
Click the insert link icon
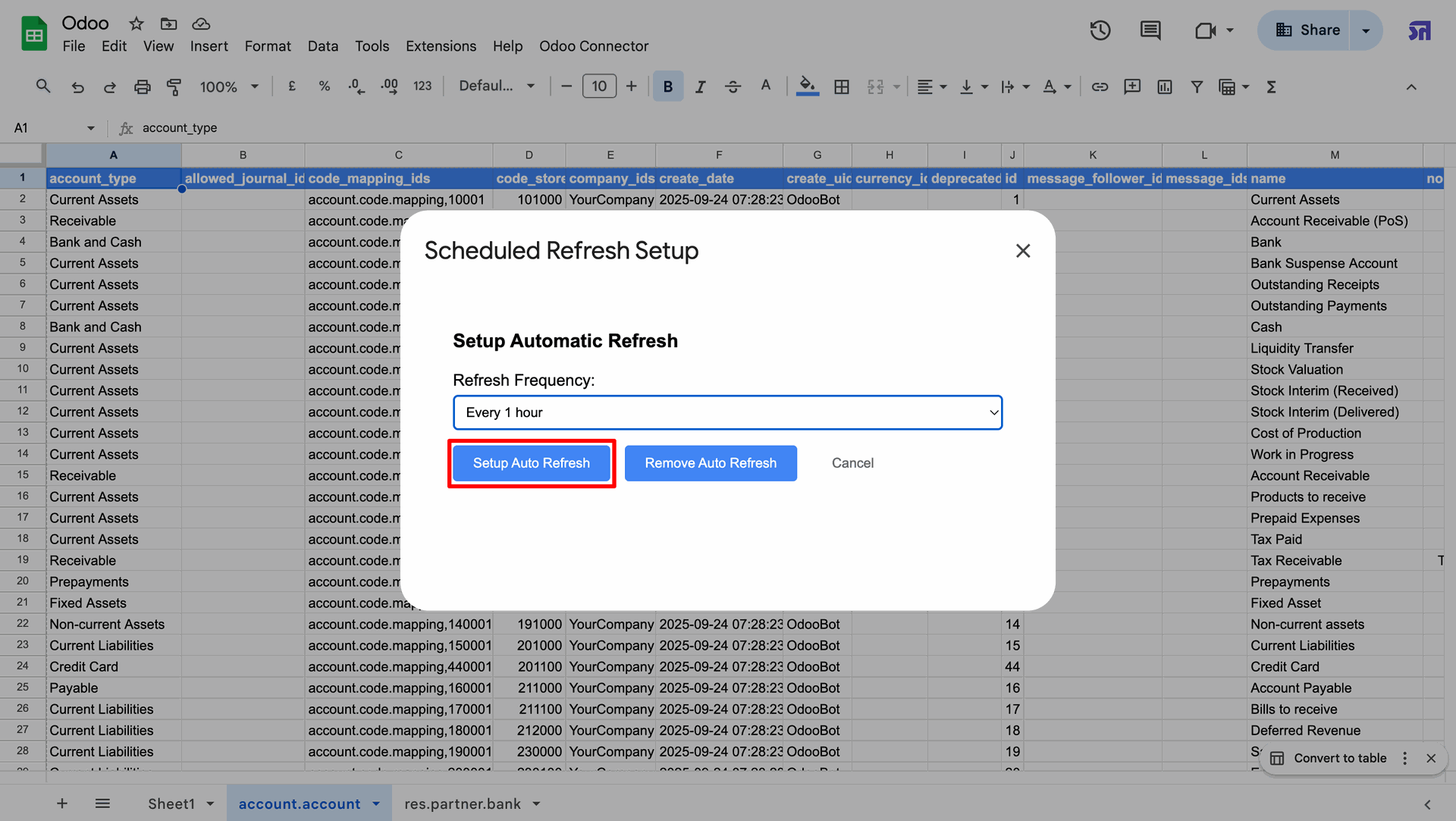tap(1099, 86)
